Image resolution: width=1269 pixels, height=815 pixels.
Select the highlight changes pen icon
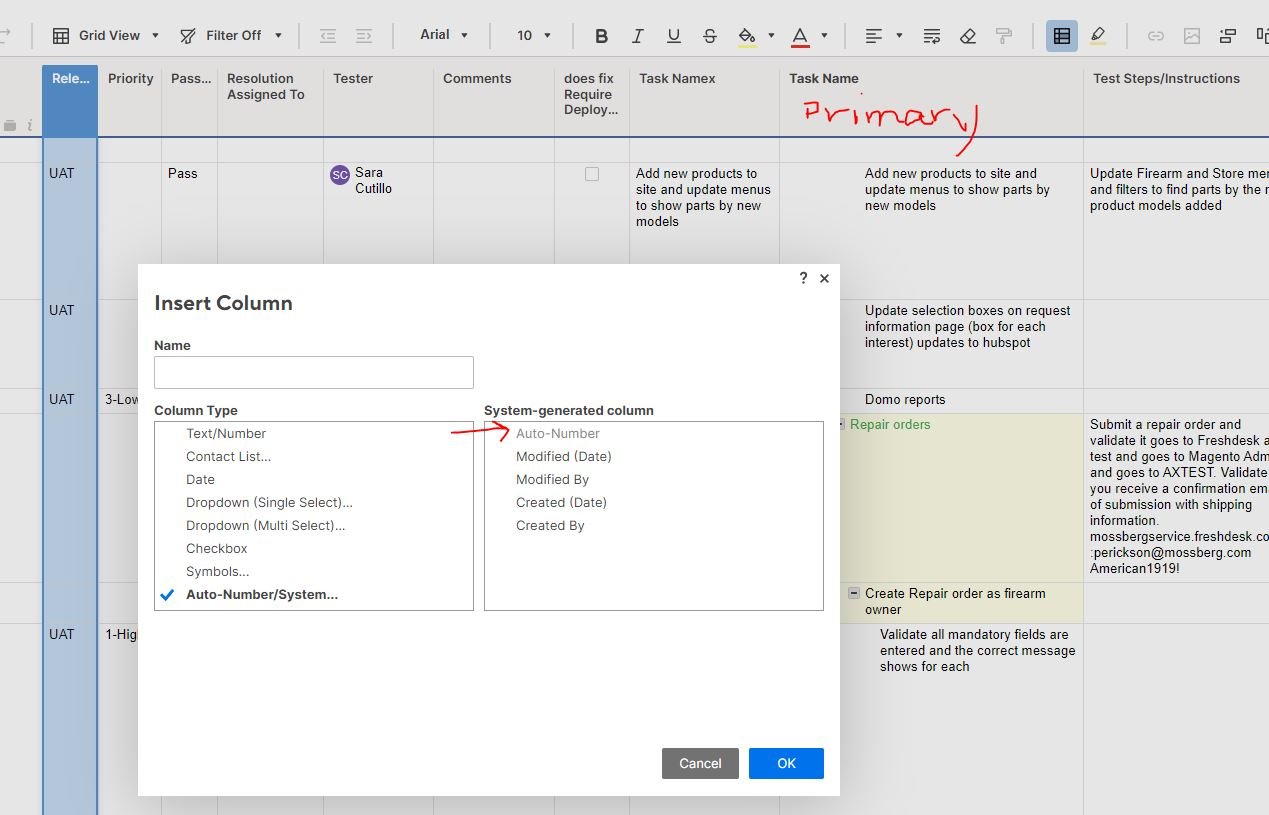1097,35
